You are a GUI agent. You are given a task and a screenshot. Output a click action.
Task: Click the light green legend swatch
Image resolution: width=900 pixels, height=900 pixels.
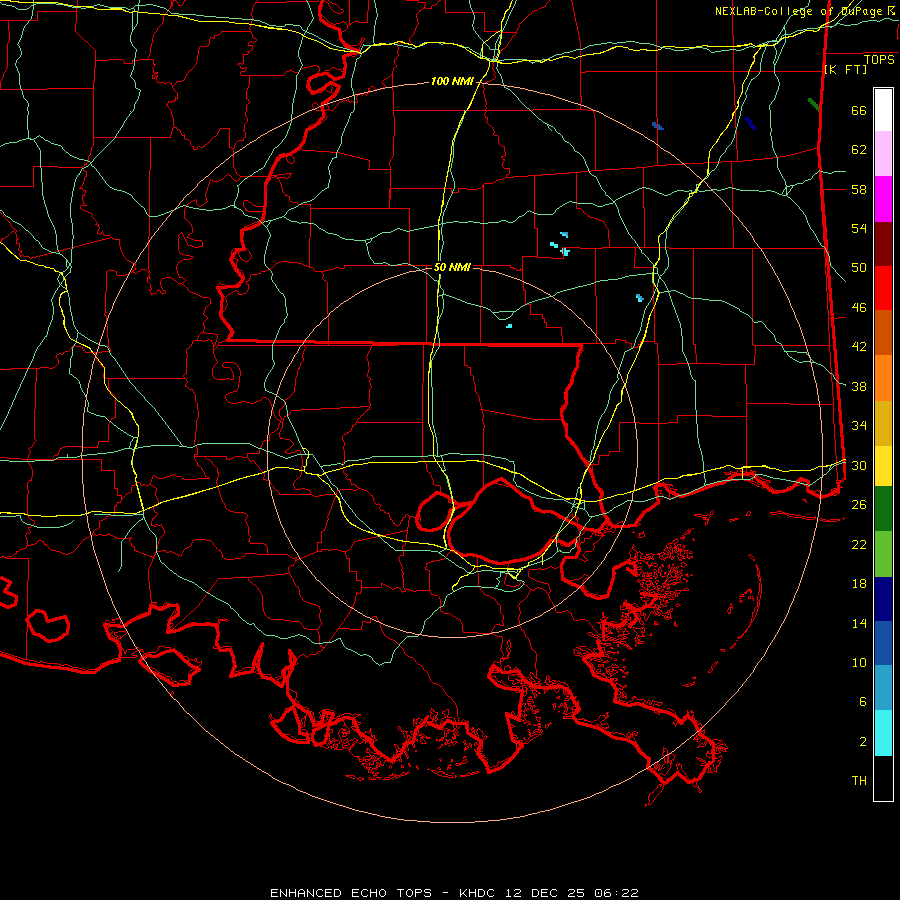point(883,554)
